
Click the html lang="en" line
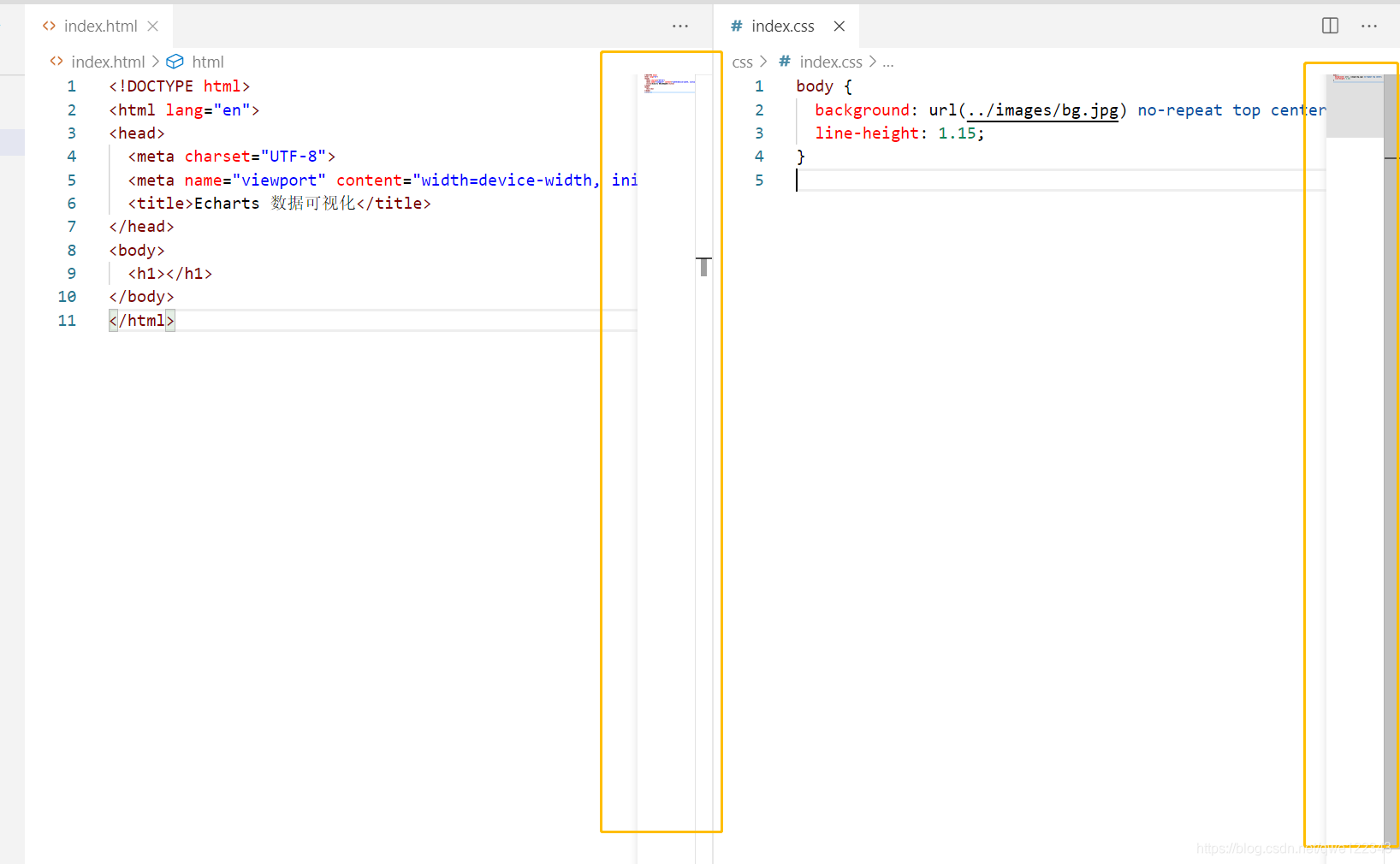184,110
